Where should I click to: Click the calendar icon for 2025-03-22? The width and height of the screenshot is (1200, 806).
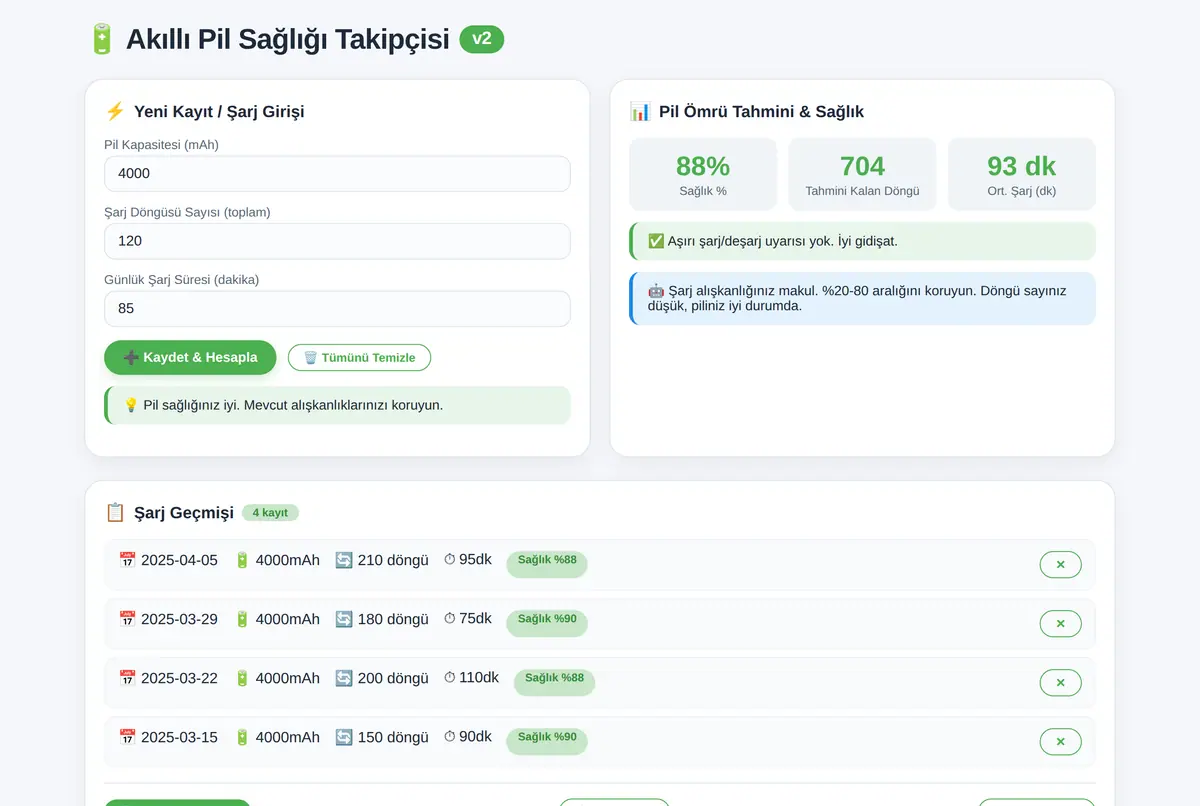click(127, 678)
